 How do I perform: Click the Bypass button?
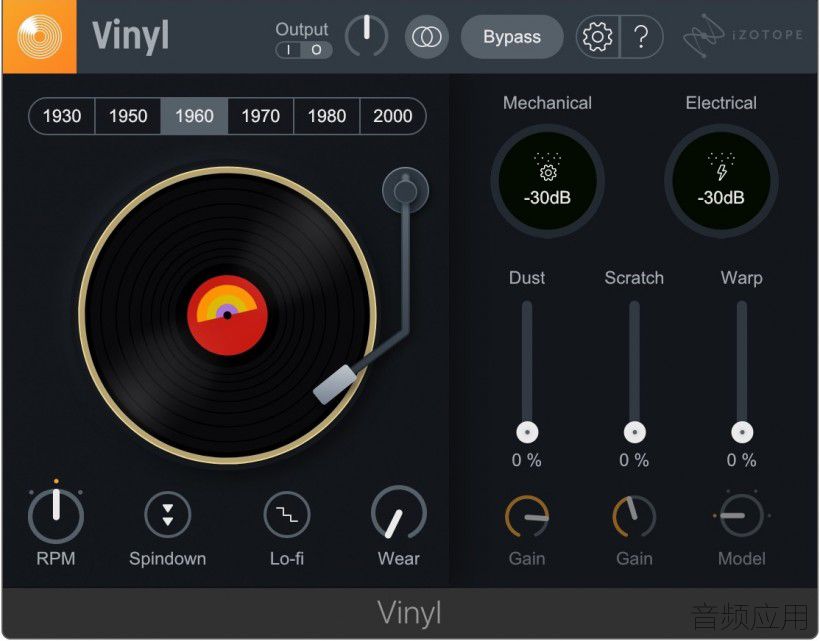click(512, 37)
